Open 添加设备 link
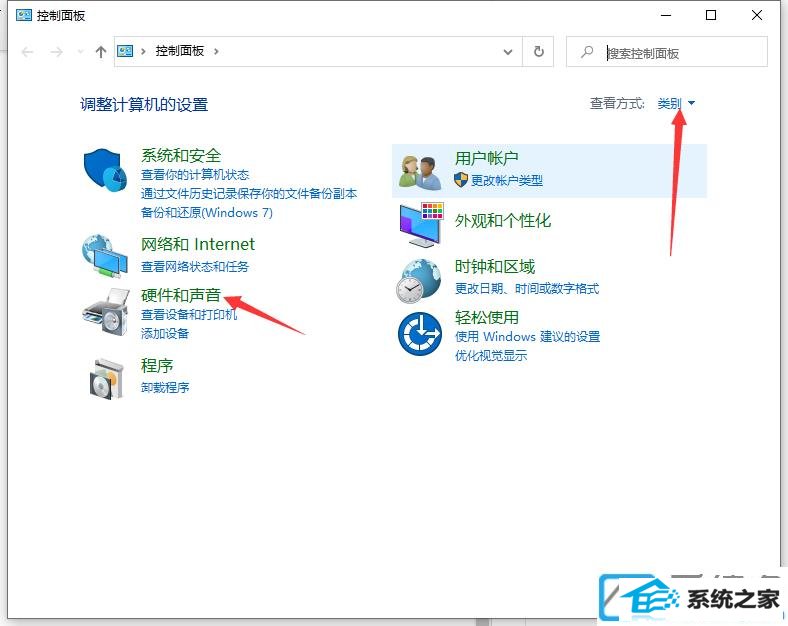This screenshot has width=788, height=626. click(x=165, y=333)
